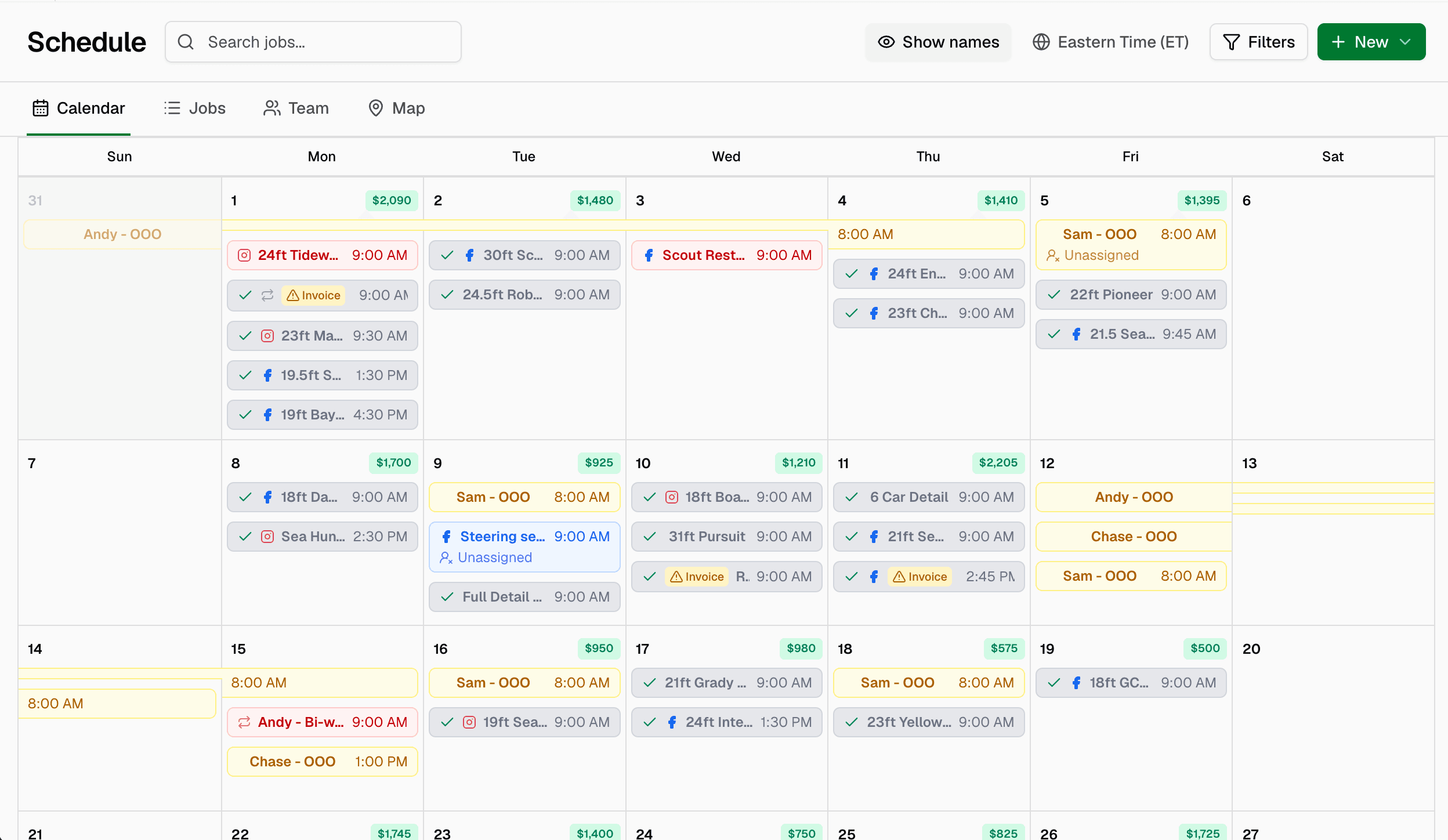Click Chase - OOO 1:00 PM block

(x=323, y=762)
